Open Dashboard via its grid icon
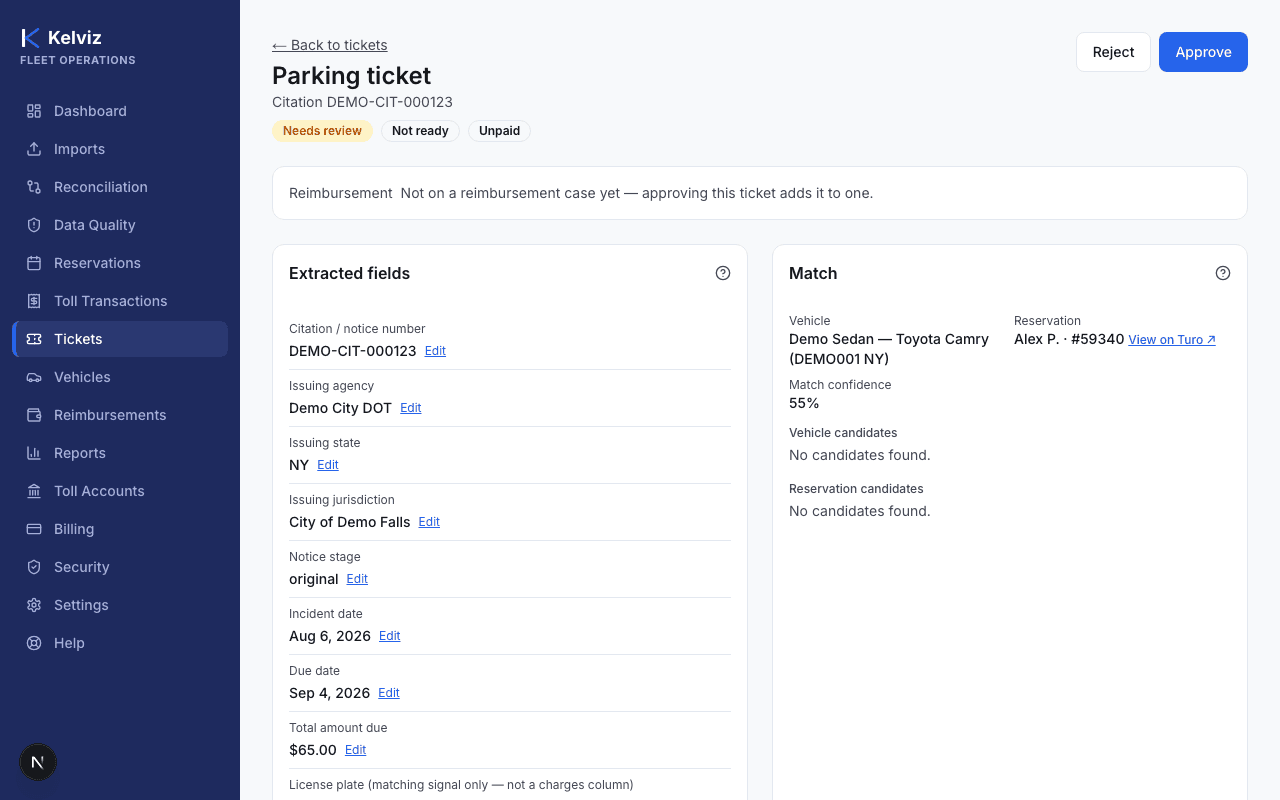This screenshot has width=1280, height=800. click(34, 111)
